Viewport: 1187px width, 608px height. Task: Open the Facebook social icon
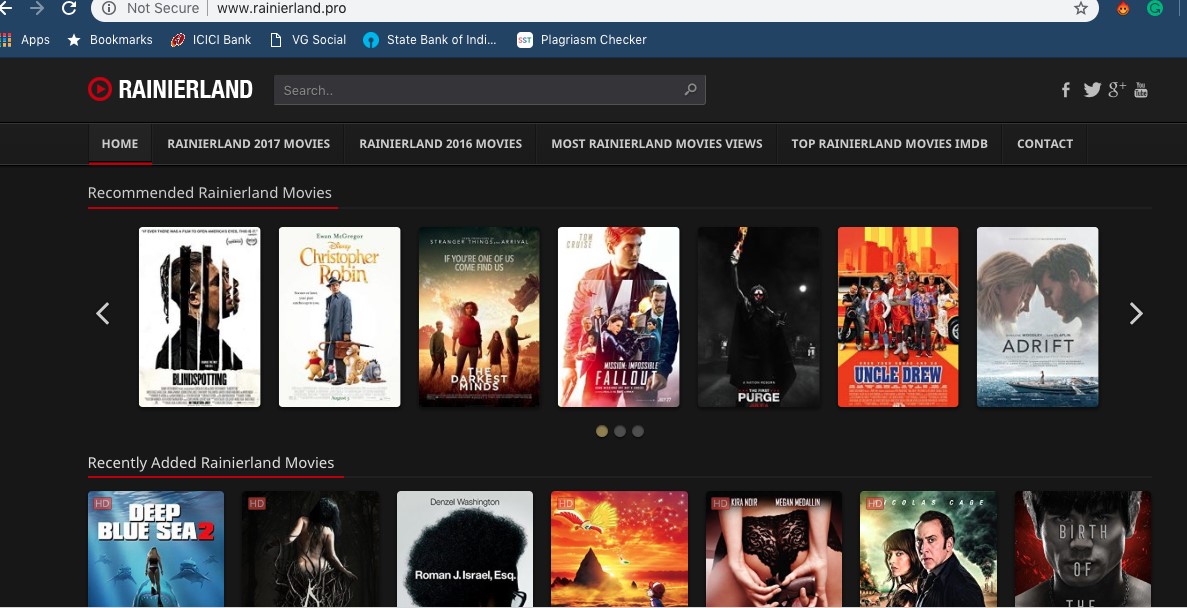click(x=1065, y=90)
